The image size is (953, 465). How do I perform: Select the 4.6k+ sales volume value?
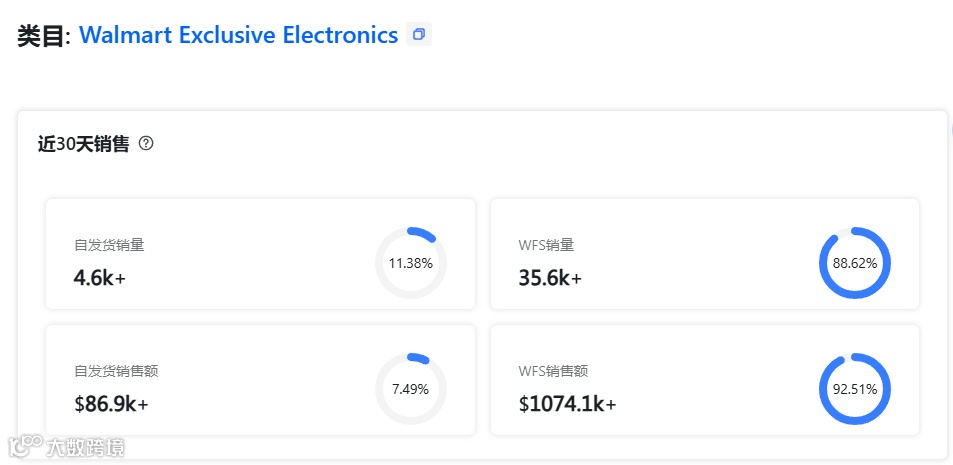tap(99, 278)
